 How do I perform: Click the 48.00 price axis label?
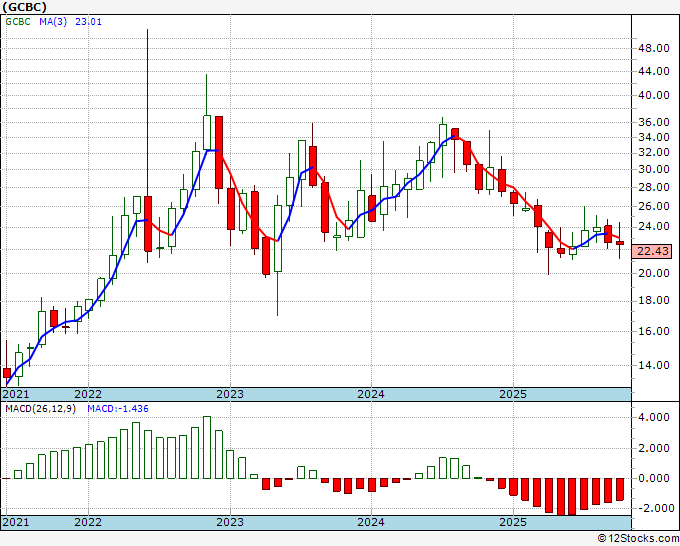[x=654, y=48]
